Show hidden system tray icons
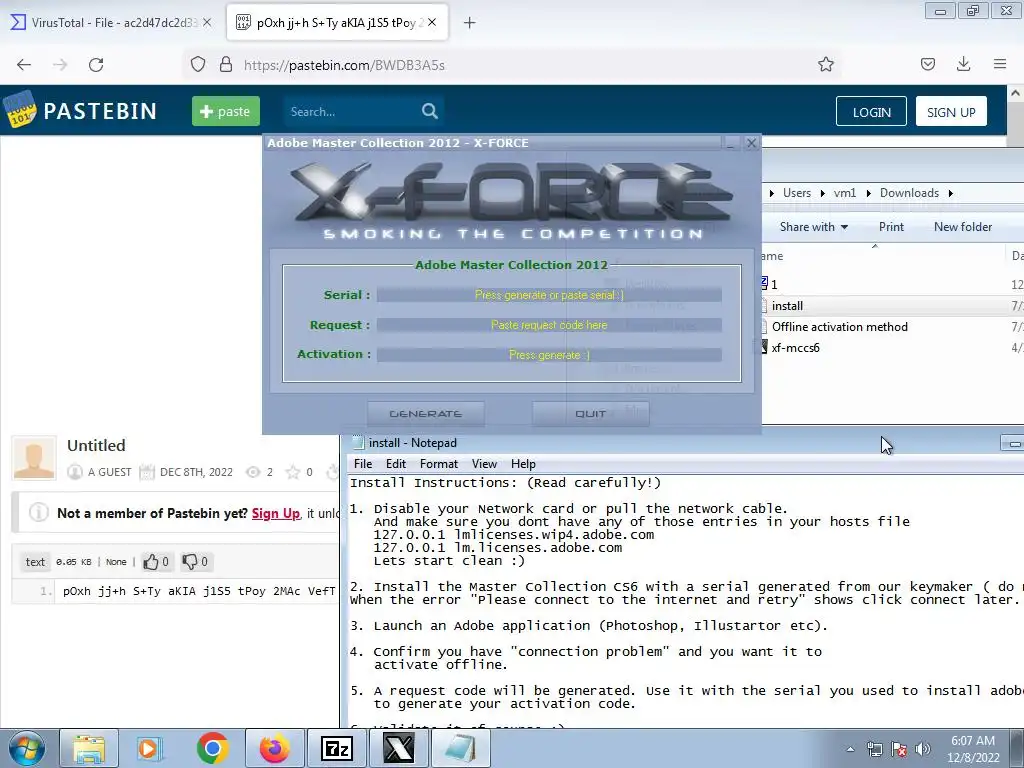Viewport: 1024px width, 768px height. [x=850, y=749]
